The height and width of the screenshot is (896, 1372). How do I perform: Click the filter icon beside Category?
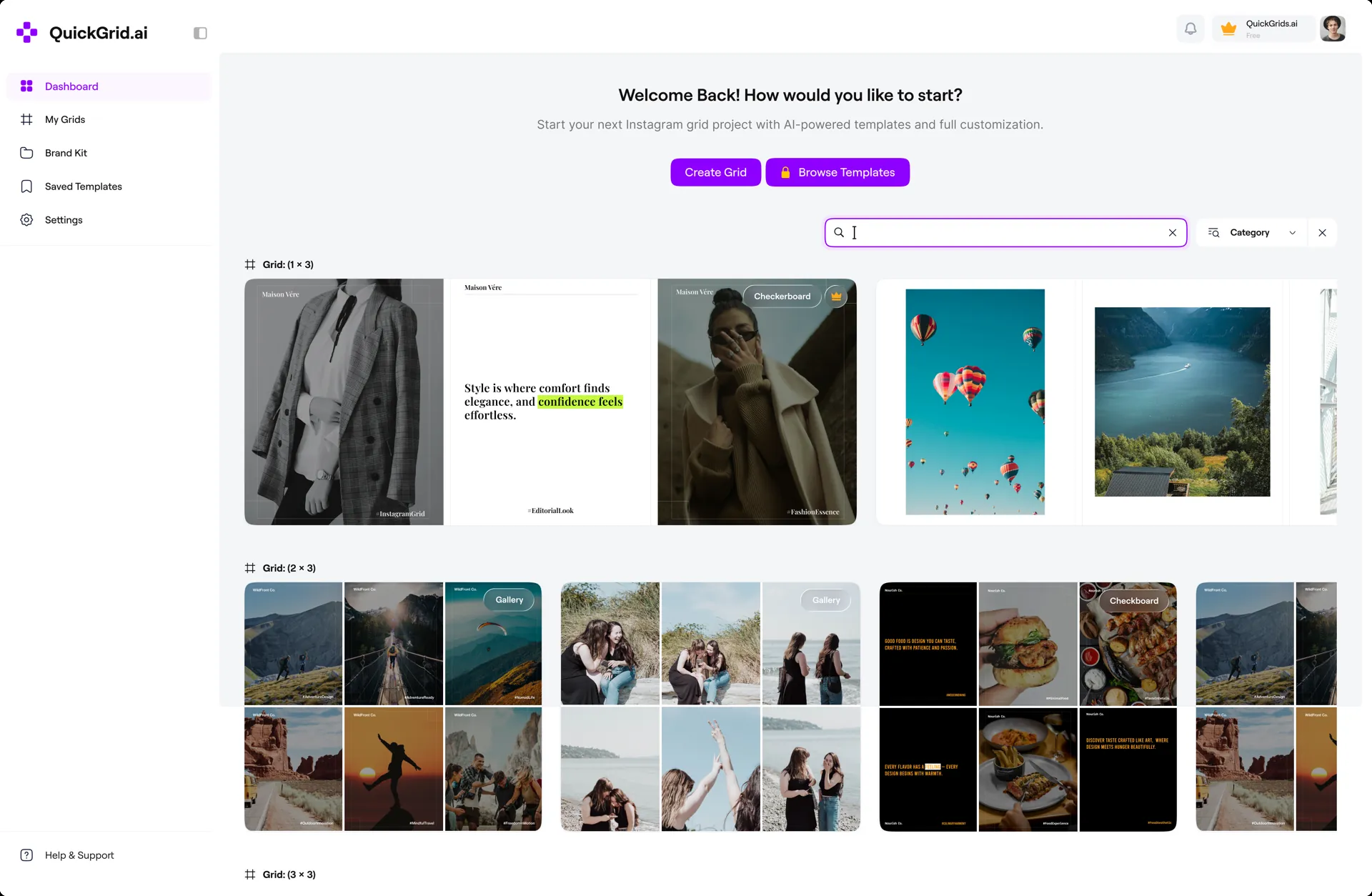pyautogui.click(x=1213, y=233)
